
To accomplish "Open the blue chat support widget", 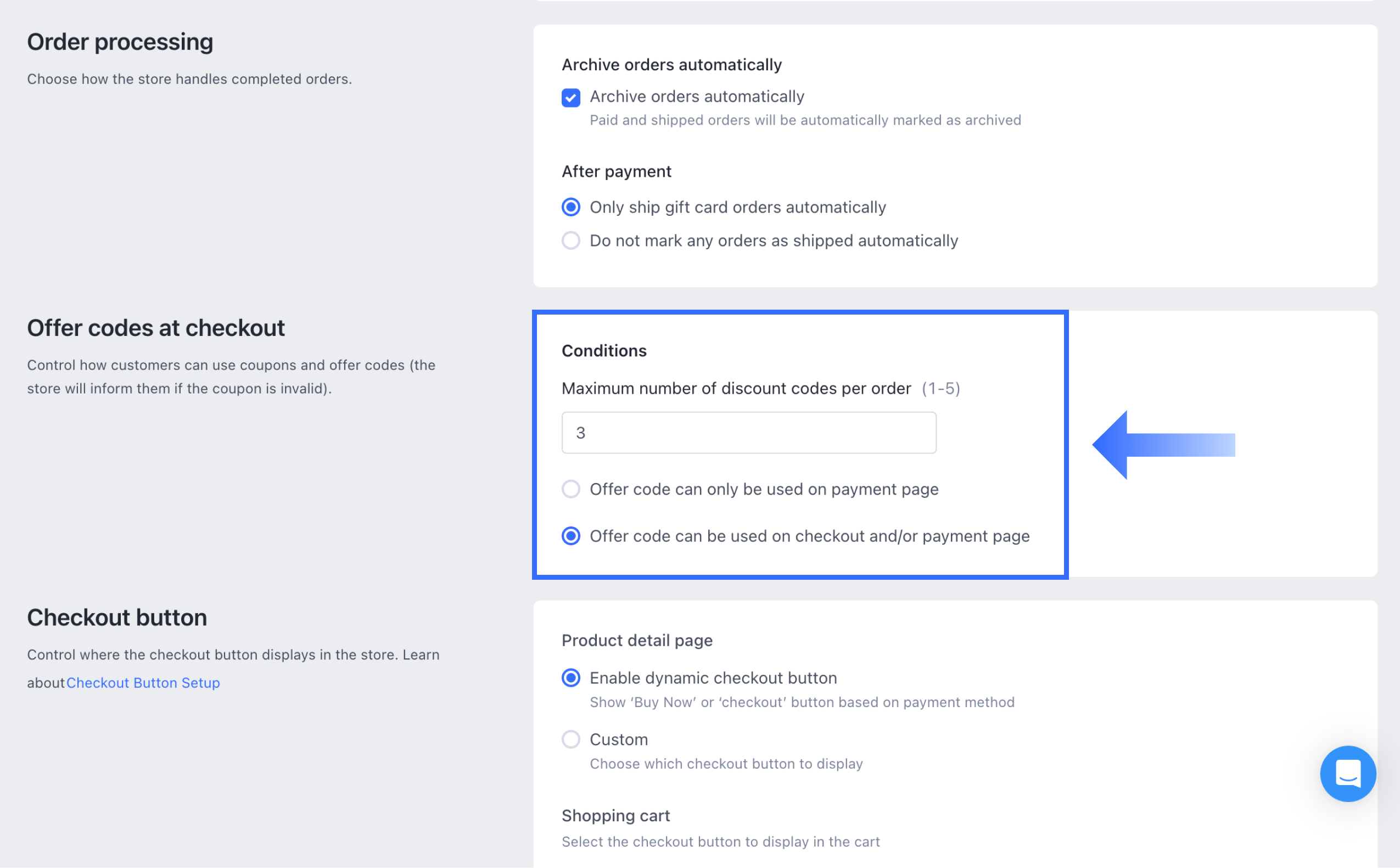I will [x=1347, y=773].
